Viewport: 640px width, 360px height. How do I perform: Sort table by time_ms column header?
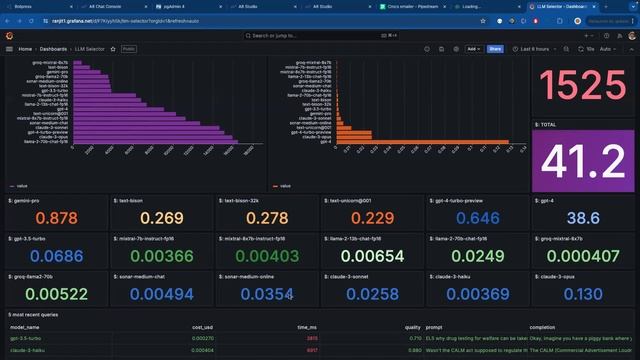coord(307,327)
